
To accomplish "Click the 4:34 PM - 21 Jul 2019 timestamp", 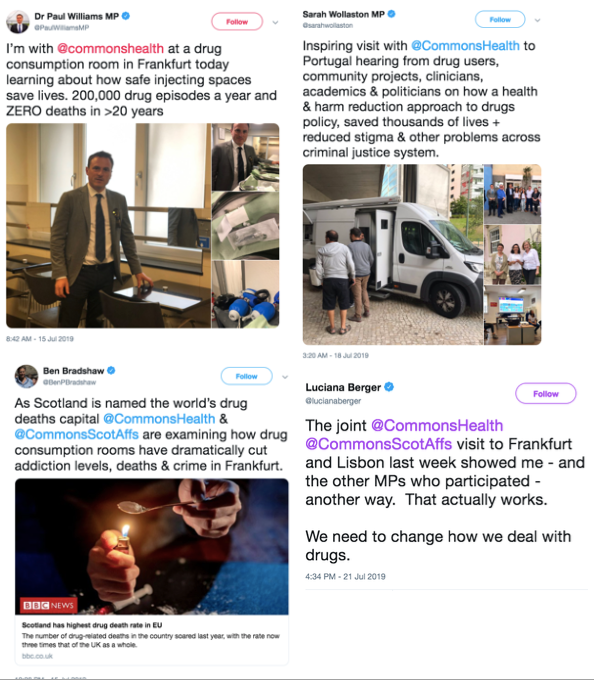I will pyautogui.click(x=345, y=576).
